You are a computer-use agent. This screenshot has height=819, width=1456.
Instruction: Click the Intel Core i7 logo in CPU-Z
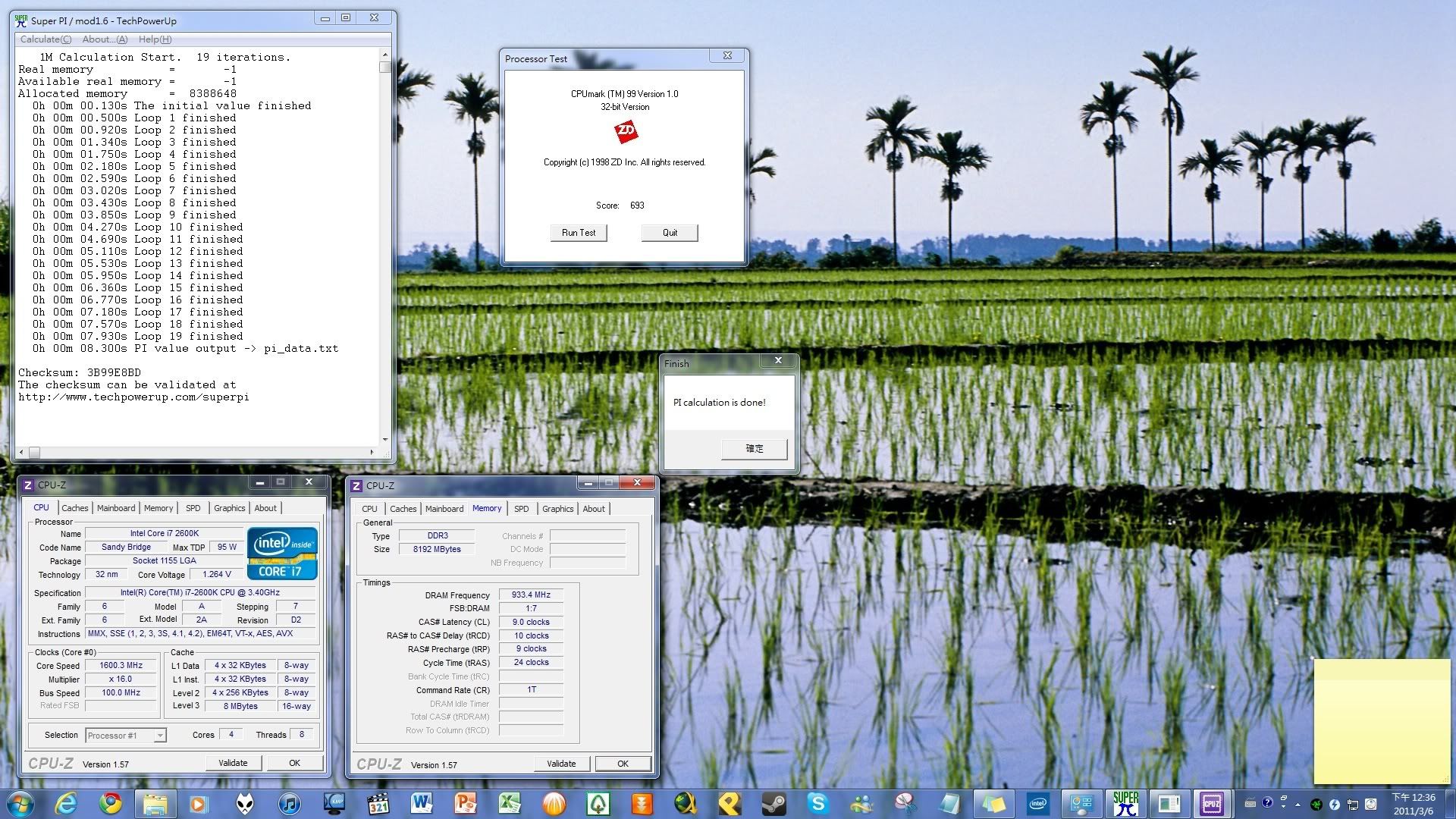(282, 554)
